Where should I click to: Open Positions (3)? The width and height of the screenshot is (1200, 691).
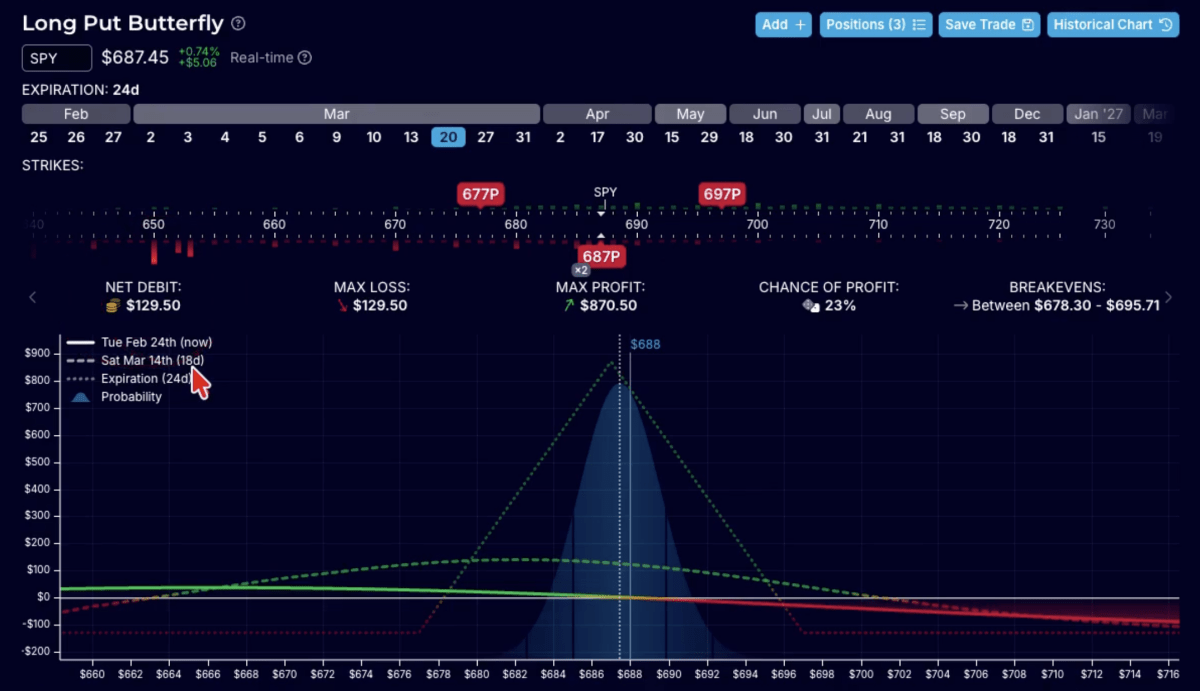(x=875, y=25)
